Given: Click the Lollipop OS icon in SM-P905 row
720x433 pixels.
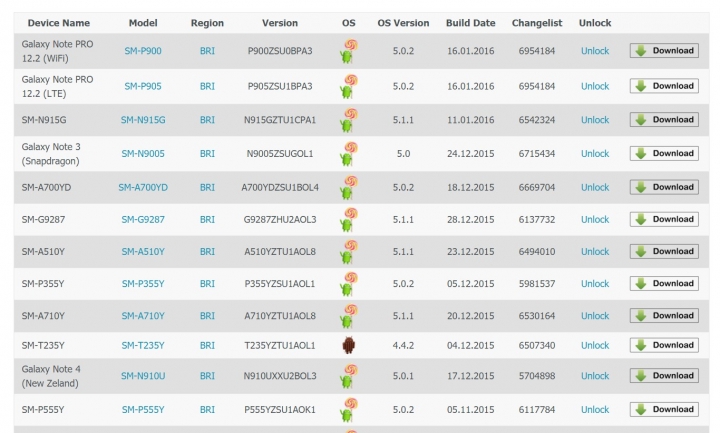Looking at the screenshot, I should pyautogui.click(x=349, y=86).
